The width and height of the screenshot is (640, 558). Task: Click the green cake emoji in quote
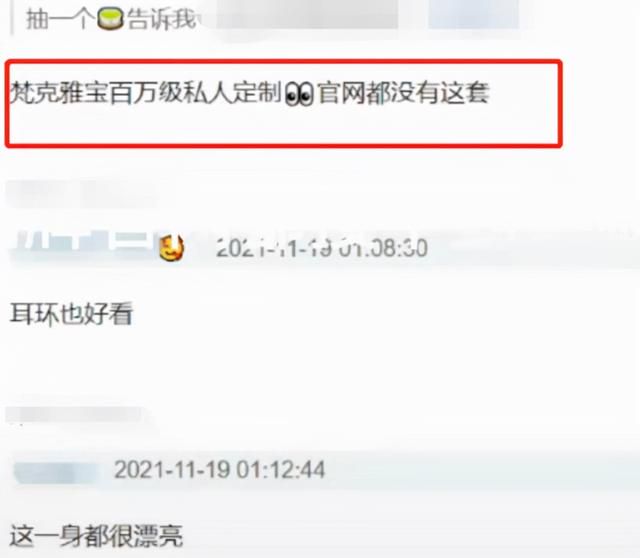point(110,19)
